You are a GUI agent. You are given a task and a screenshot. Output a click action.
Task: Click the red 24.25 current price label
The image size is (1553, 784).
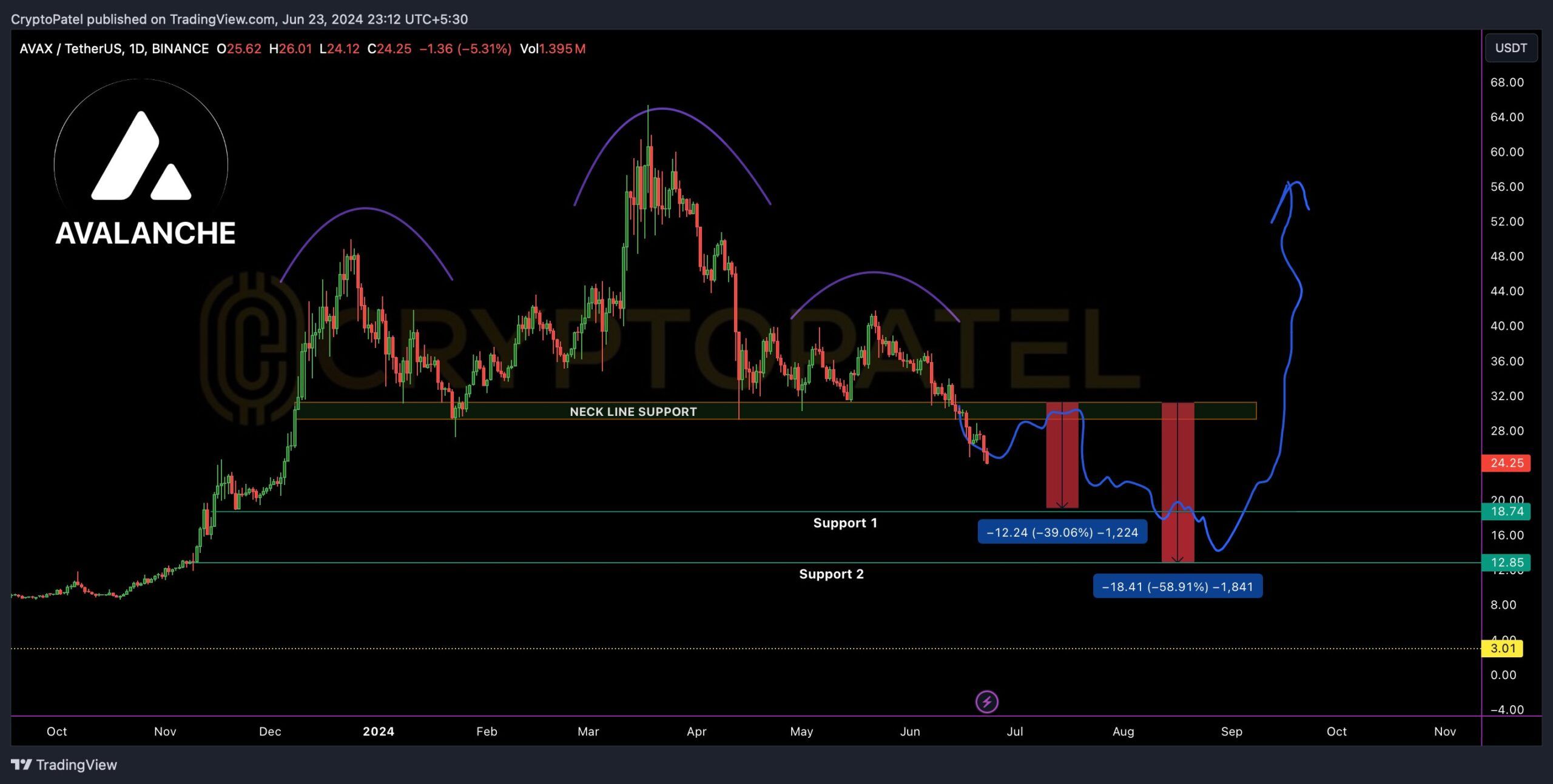(1506, 463)
